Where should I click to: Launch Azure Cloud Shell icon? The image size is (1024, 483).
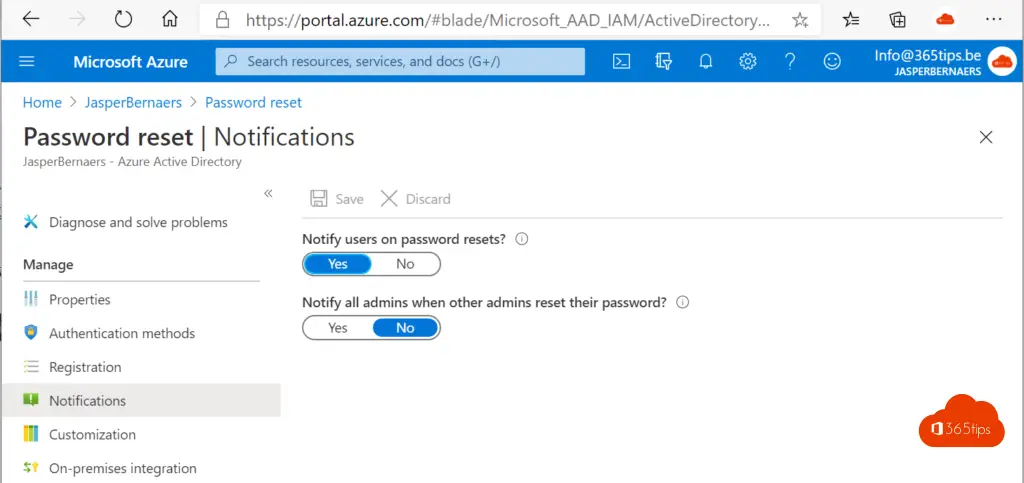[x=621, y=61]
